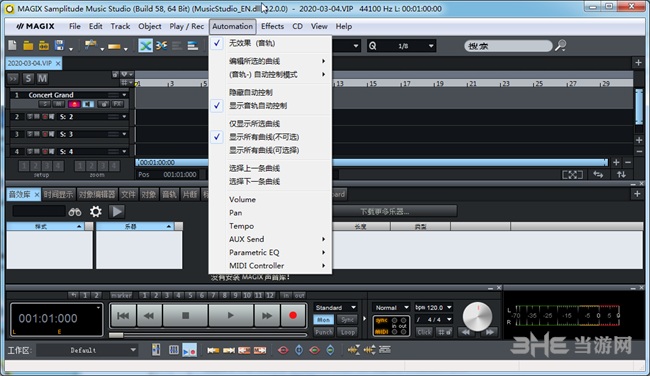The height and width of the screenshot is (376, 650).
Task: Start playback with the play button
Action: [x=231, y=316]
